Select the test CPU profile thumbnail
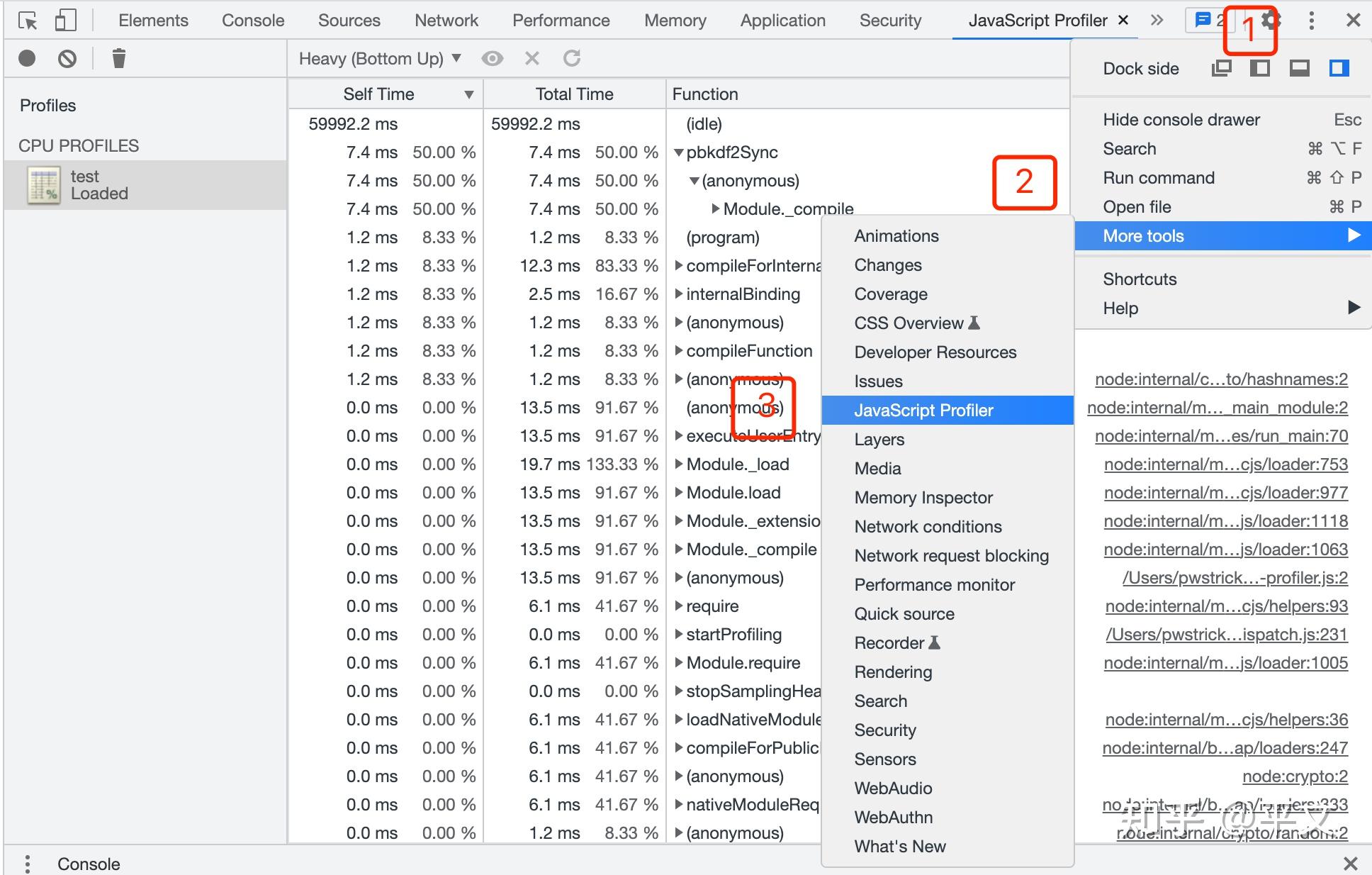This screenshot has width=1372, height=875. [44, 186]
